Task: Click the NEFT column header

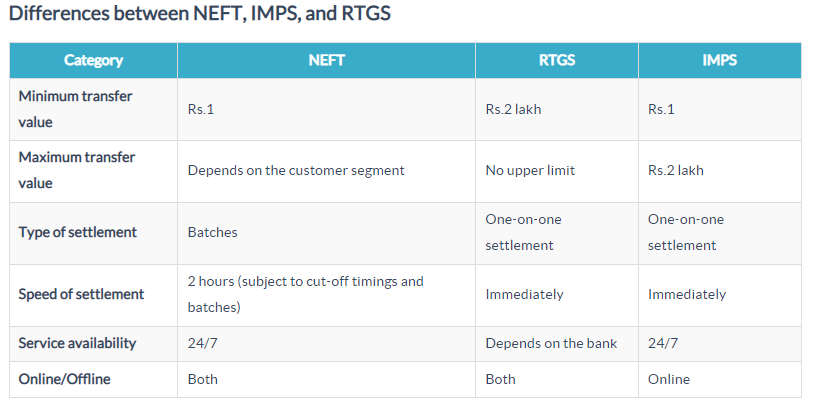Action: (326, 60)
